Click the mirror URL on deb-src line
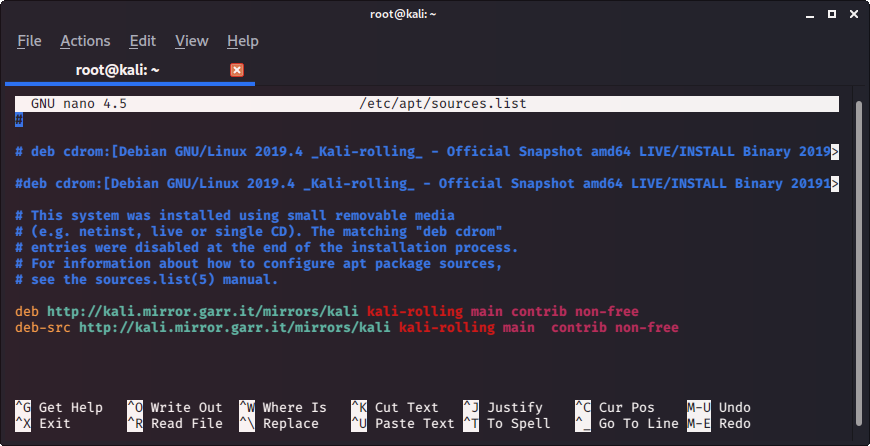Viewport: 870px width, 446px height. point(235,327)
